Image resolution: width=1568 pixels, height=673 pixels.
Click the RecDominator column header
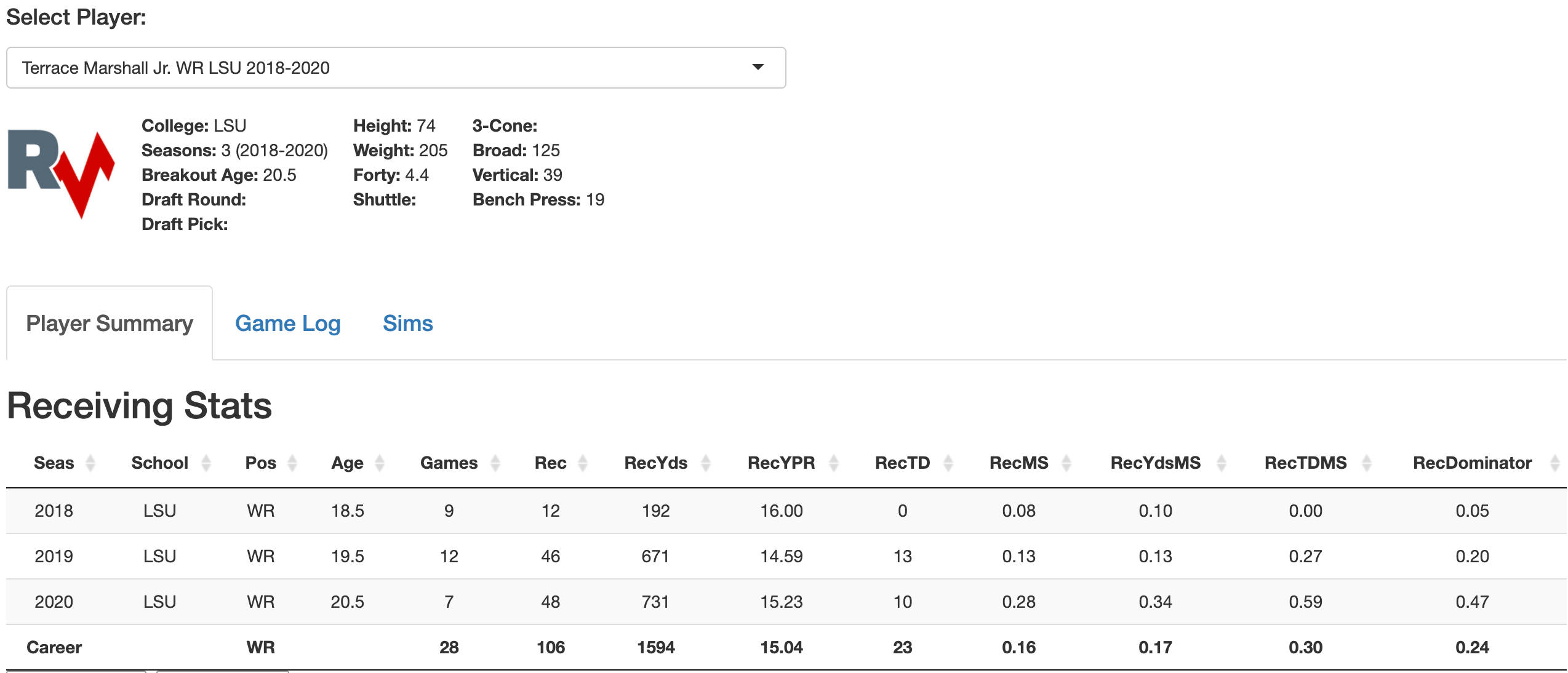[x=1472, y=463]
